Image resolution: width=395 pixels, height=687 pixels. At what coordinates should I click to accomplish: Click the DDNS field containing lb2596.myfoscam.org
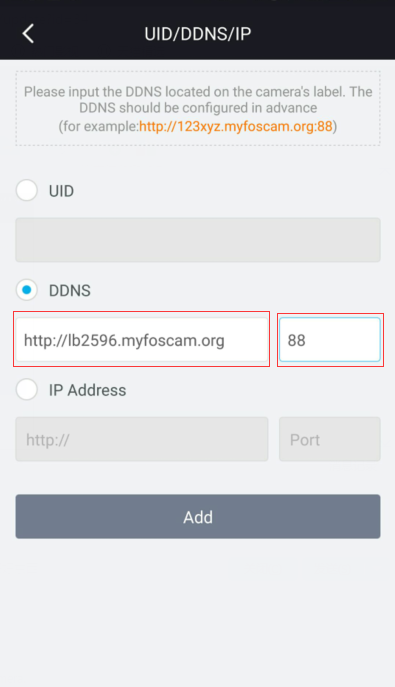141,340
